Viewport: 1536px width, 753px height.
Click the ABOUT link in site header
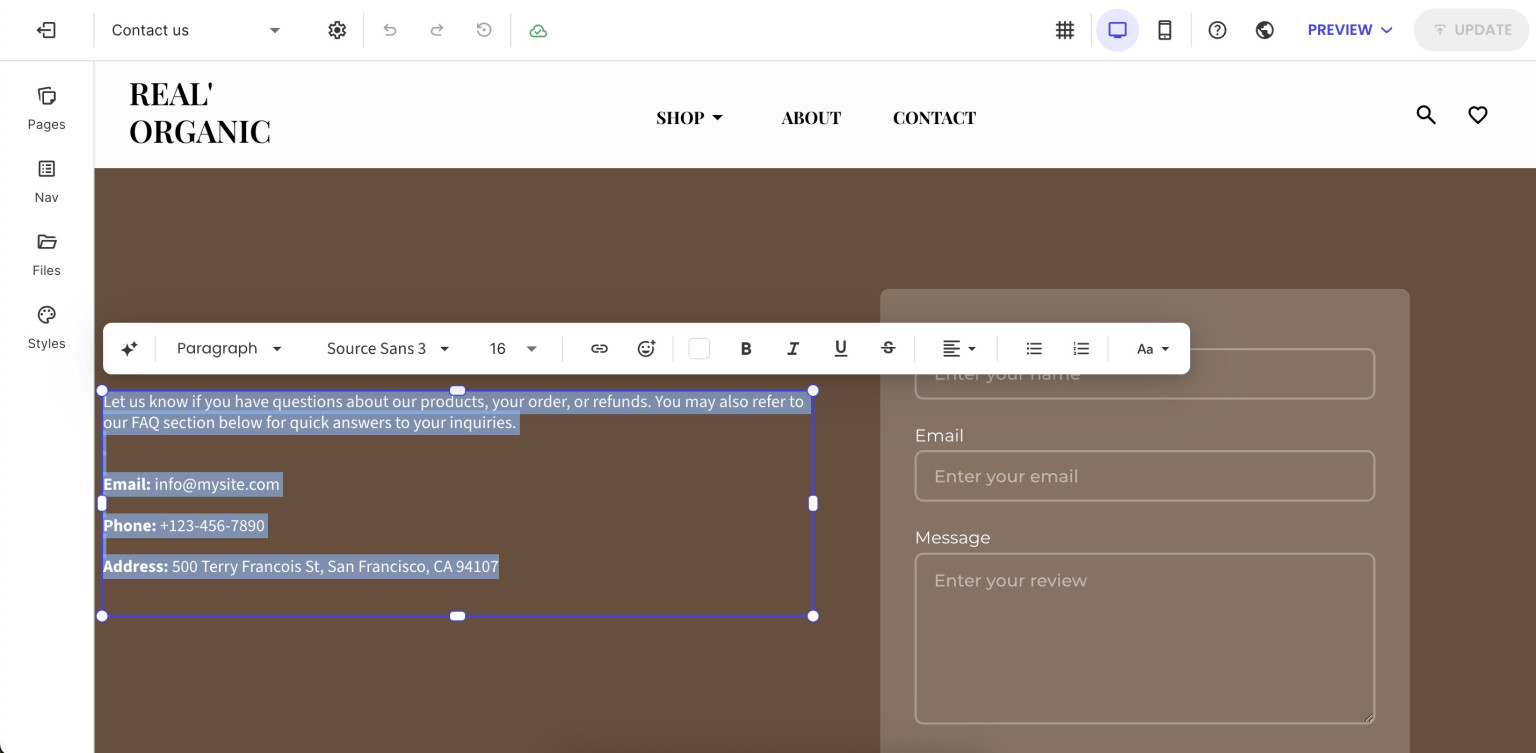click(x=811, y=117)
